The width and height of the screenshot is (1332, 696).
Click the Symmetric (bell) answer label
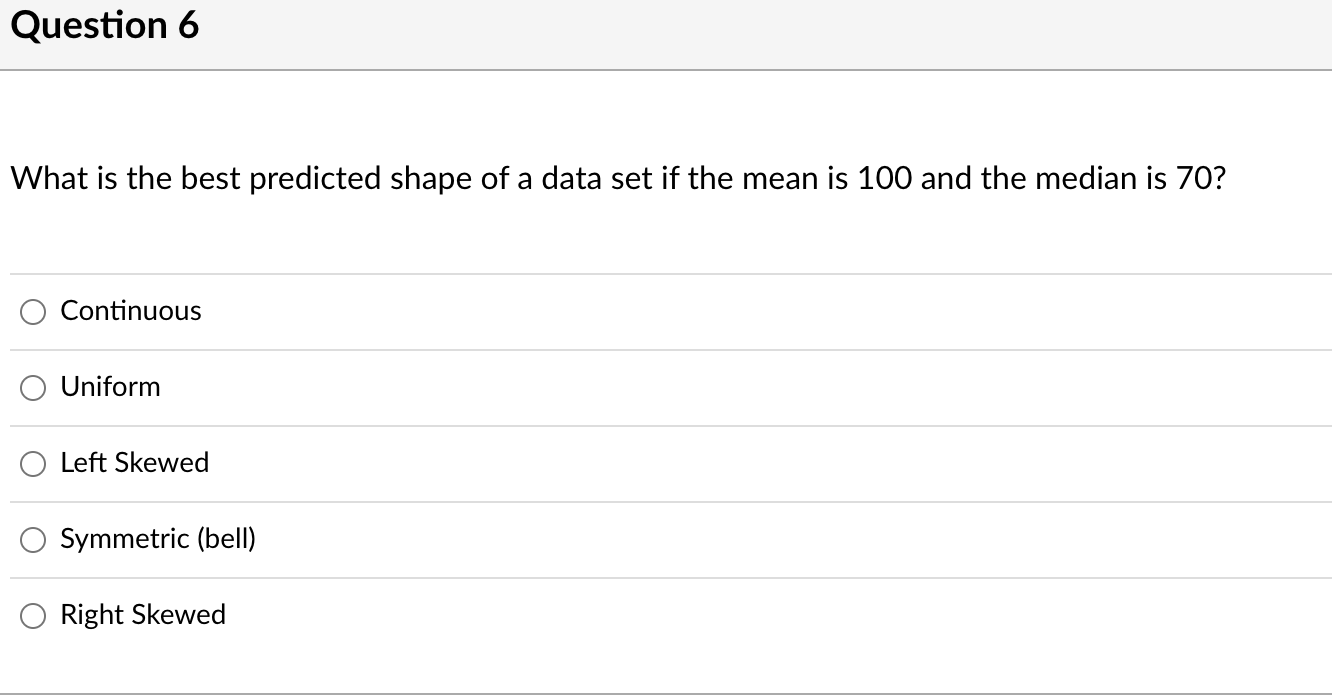point(158,539)
